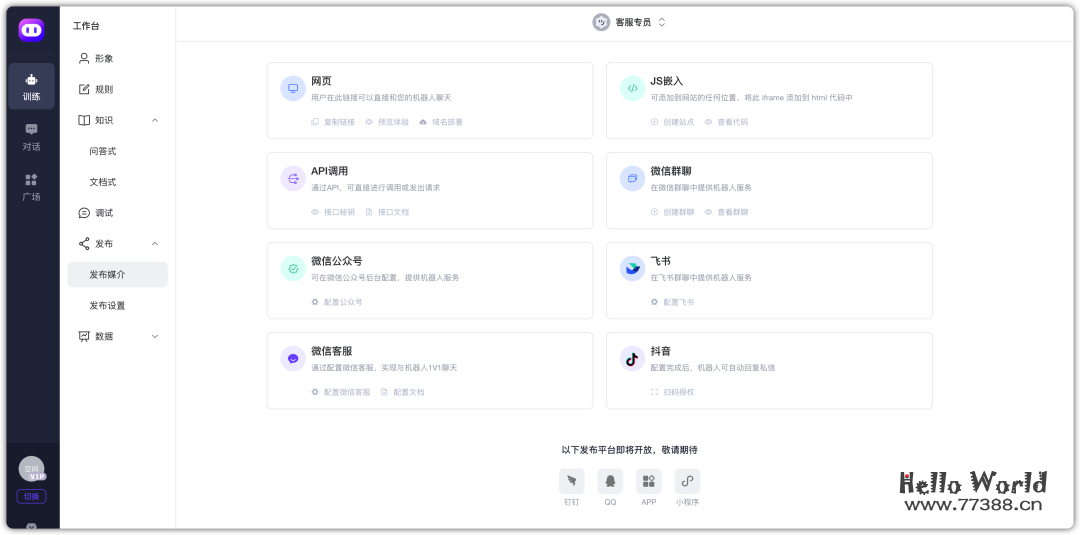Click the 形象 person icon
Image resolution: width=1080 pixels, height=535 pixels.
[84, 59]
